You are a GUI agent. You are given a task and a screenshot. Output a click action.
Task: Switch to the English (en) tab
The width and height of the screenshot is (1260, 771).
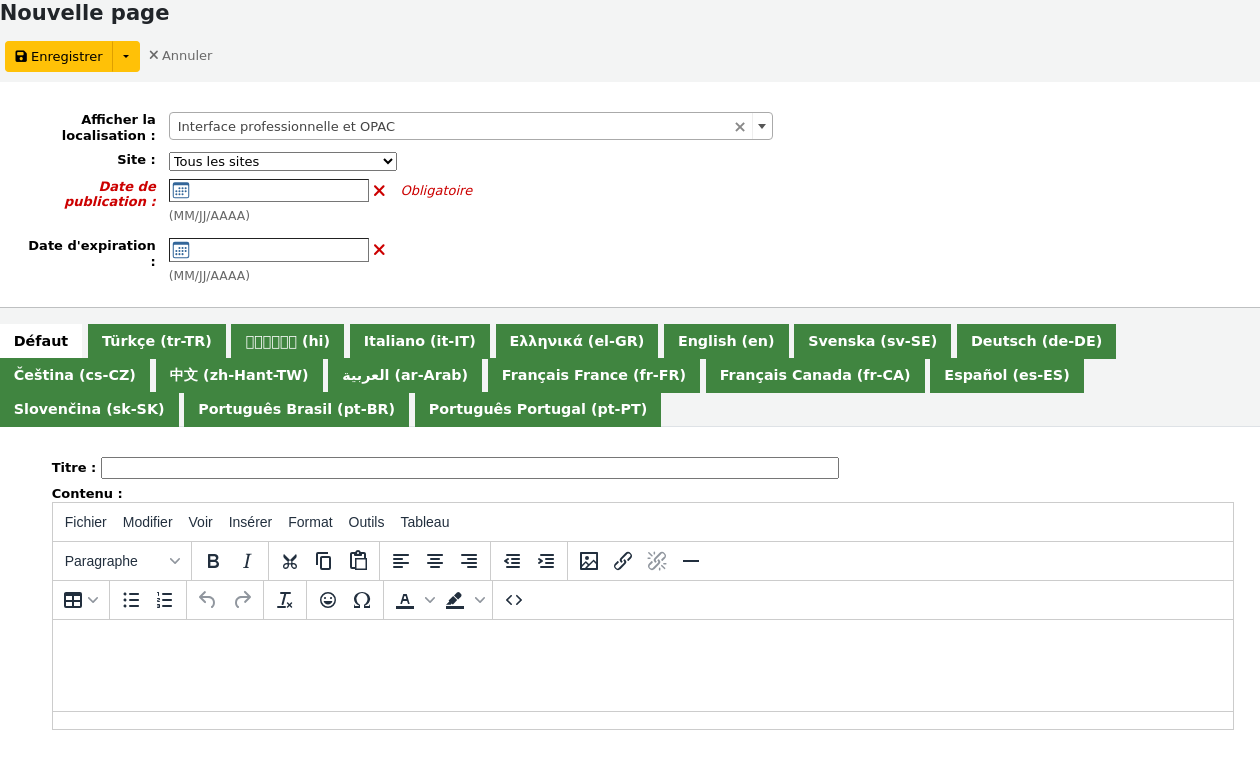pyautogui.click(x=726, y=341)
